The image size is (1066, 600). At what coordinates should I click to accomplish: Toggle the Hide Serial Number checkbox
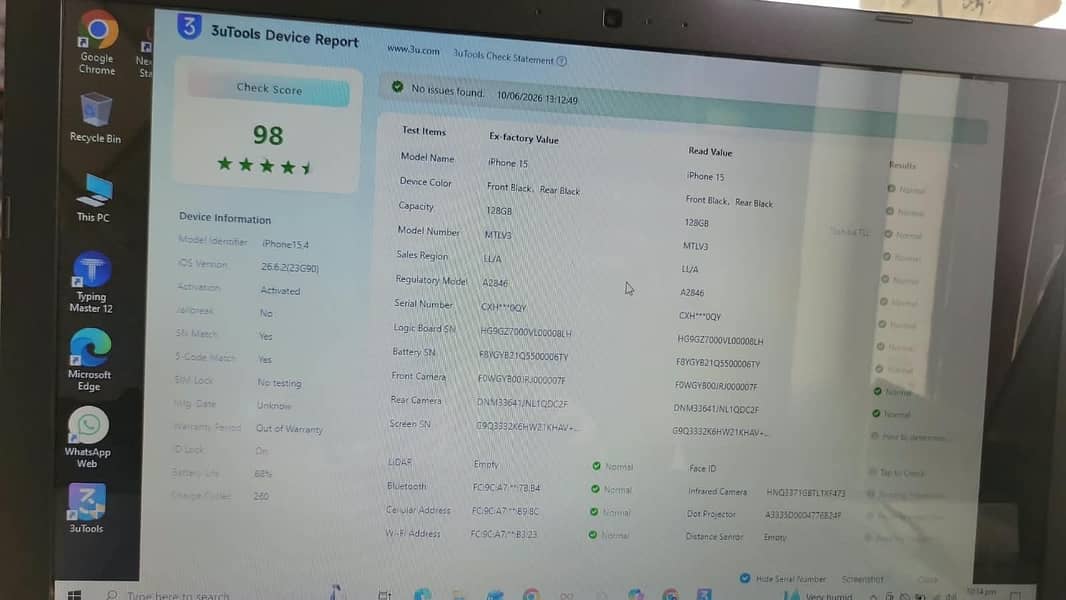click(745, 578)
